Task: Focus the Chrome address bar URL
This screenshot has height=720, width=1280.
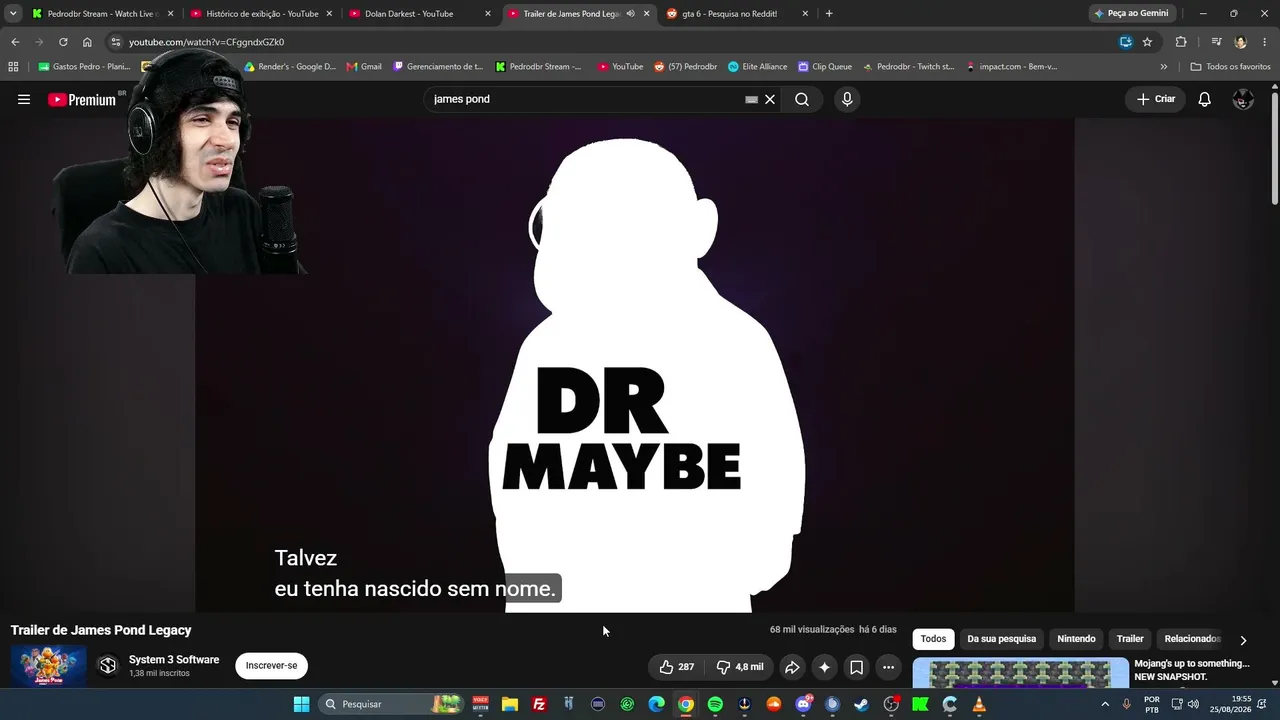Action: pyautogui.click(x=206, y=42)
